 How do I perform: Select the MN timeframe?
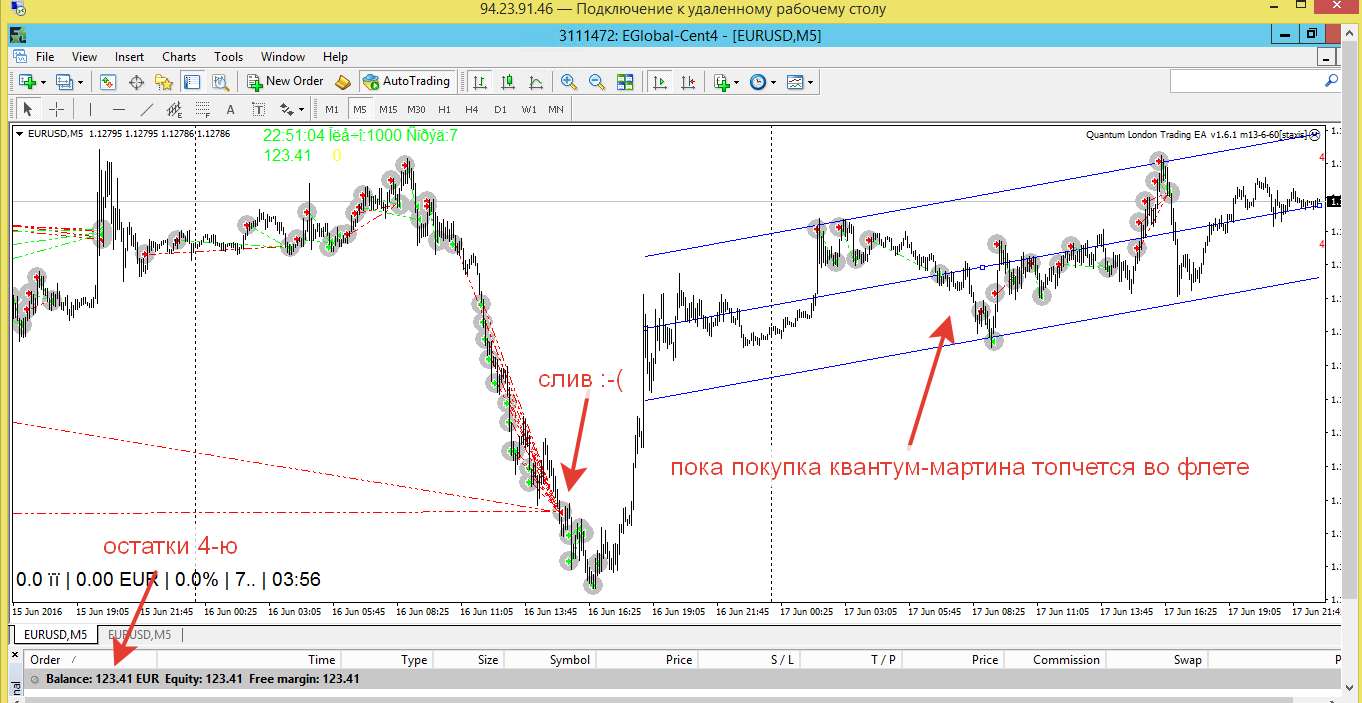555,109
